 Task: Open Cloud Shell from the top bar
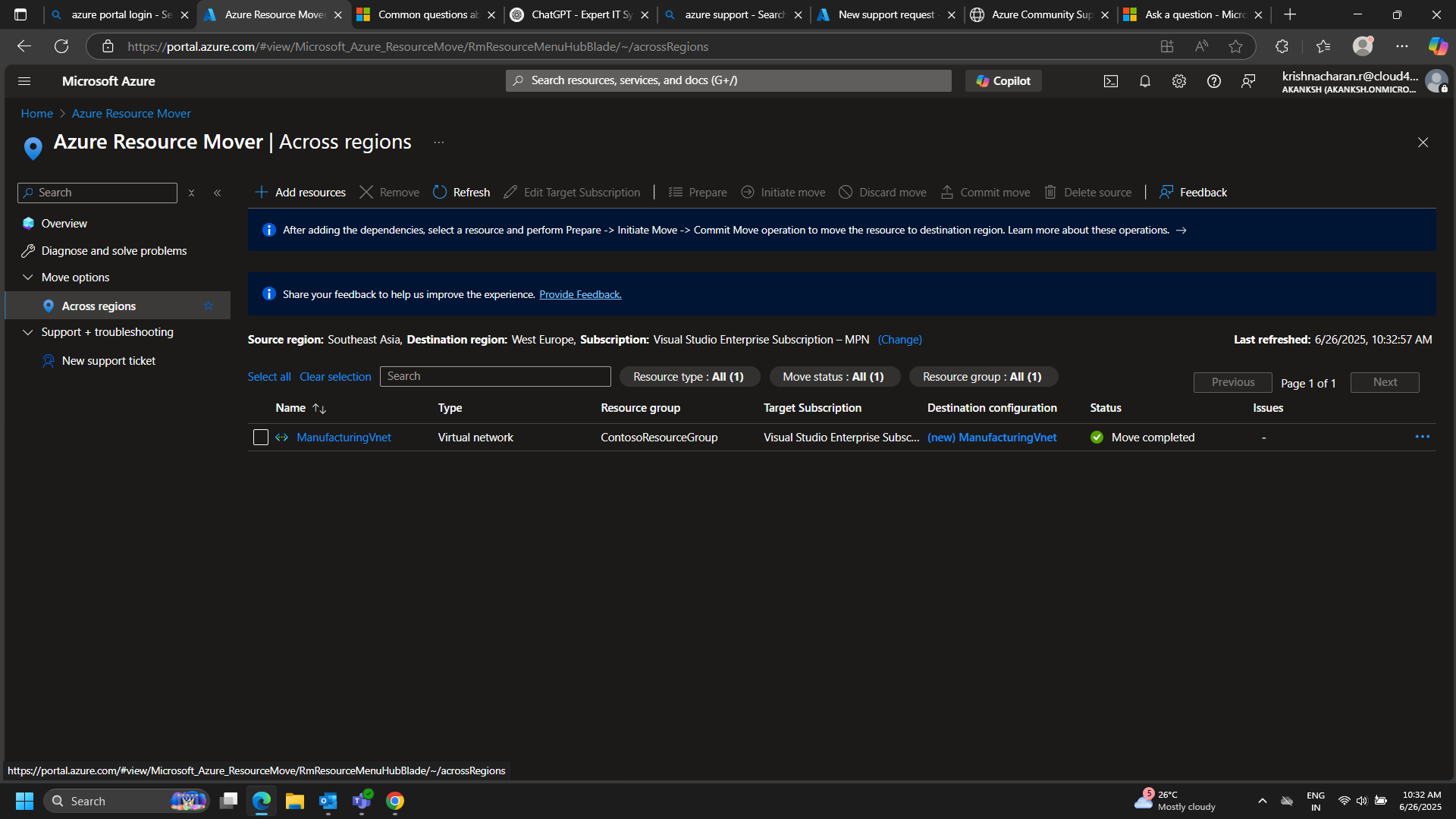pyautogui.click(x=1110, y=81)
